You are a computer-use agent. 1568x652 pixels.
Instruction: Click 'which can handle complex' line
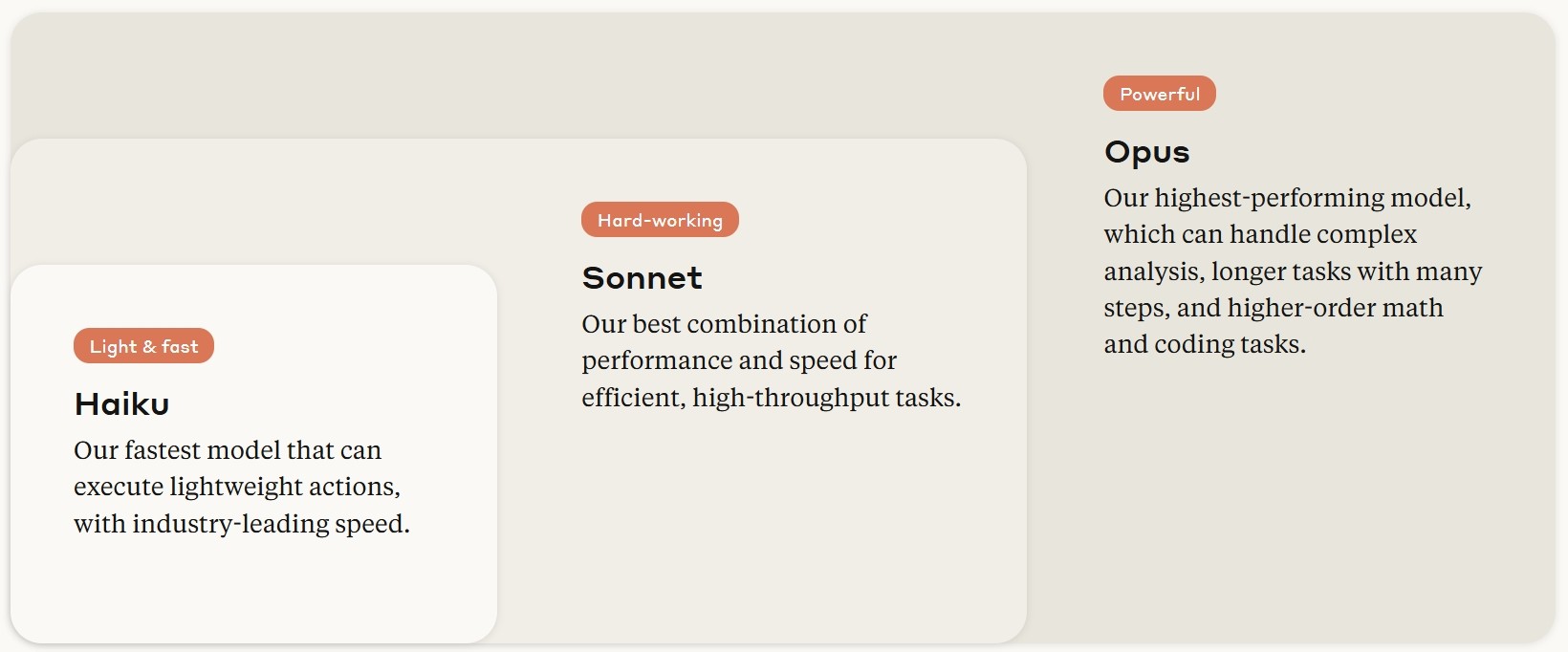[1260, 234]
